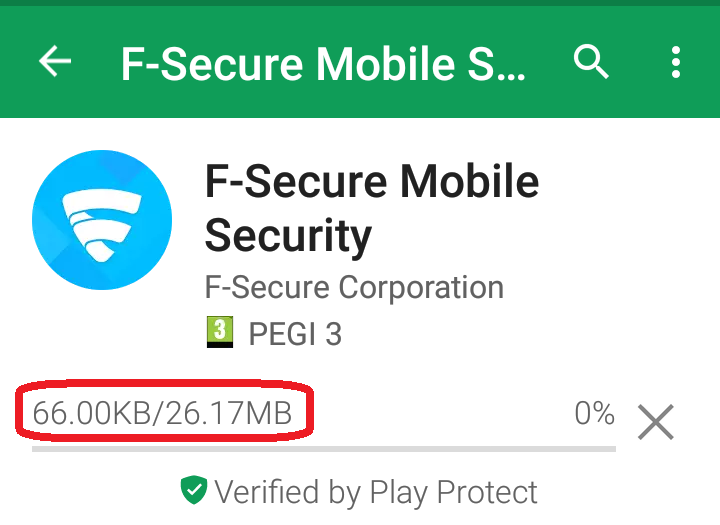Screen dimensions: 720x525
Task: Tap the F-Secure shield app icon
Action: (102, 220)
